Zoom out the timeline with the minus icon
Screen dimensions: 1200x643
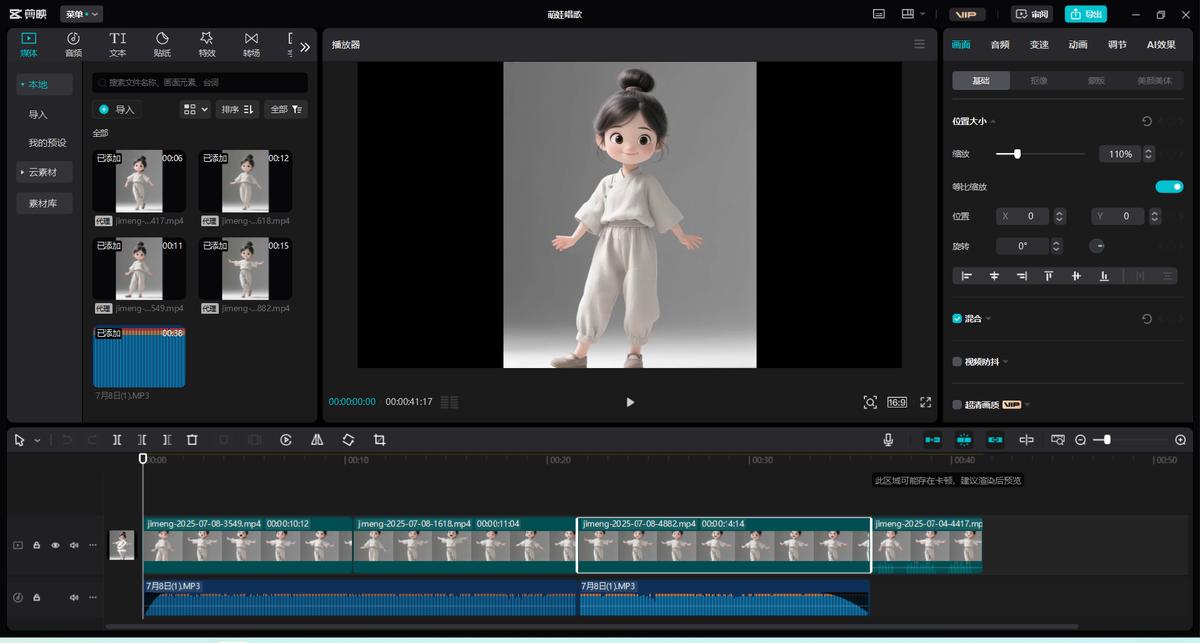point(1080,440)
